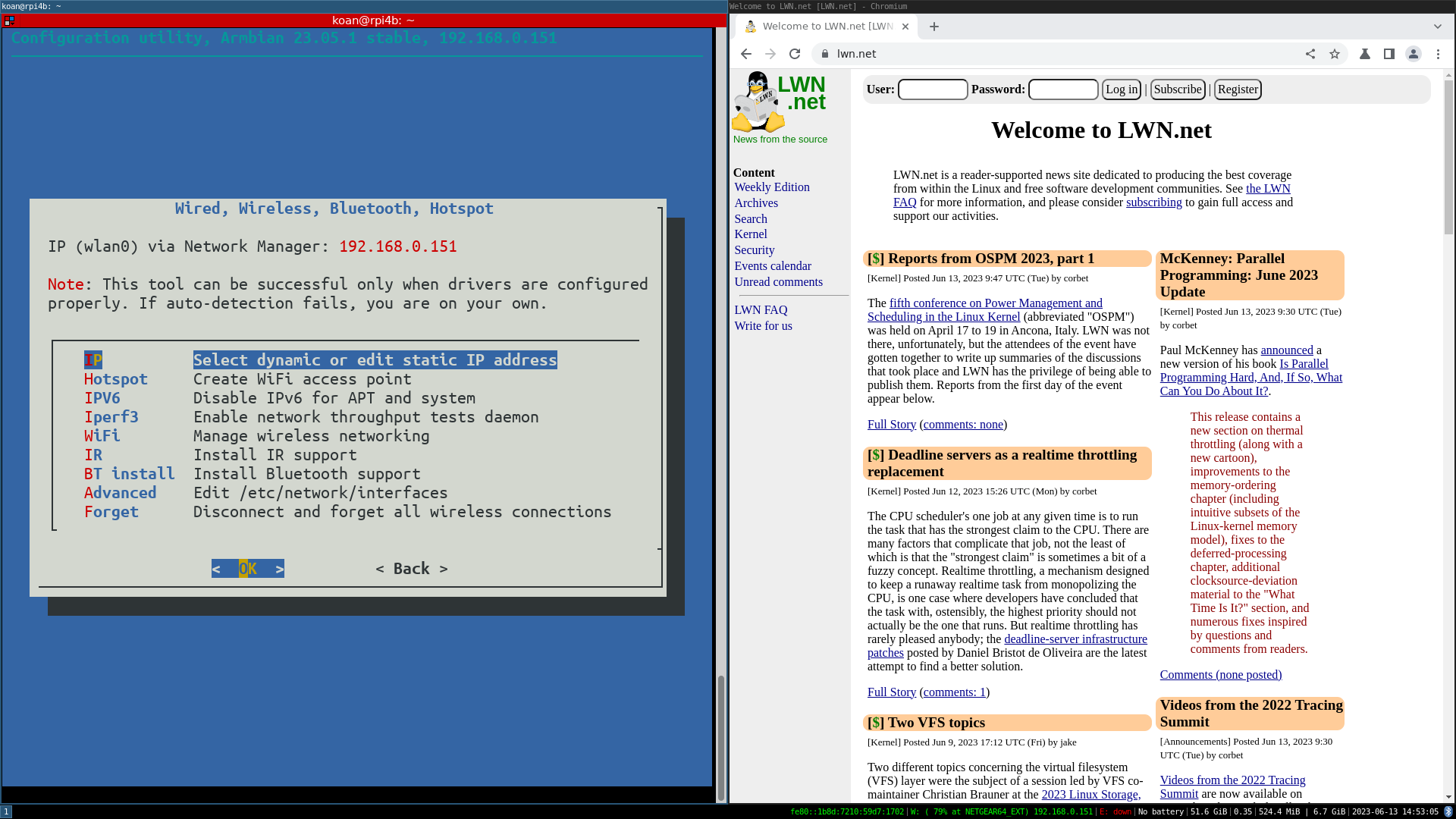This screenshot has height=819, width=1456.
Task: Click the LWN.net penguin logo
Action: pos(758,102)
